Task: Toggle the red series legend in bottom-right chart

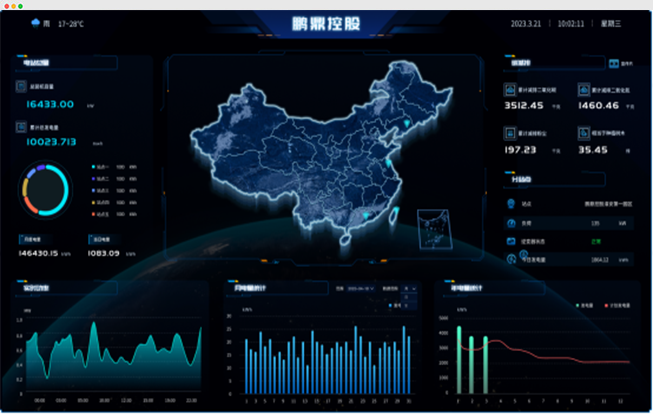Action: [606, 305]
